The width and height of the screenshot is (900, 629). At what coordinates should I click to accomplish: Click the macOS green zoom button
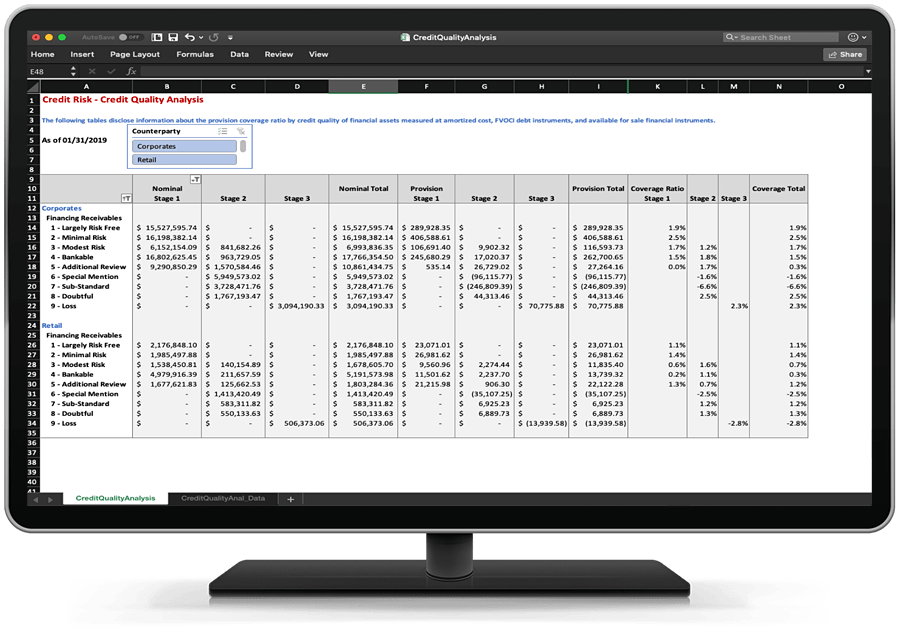click(x=62, y=37)
